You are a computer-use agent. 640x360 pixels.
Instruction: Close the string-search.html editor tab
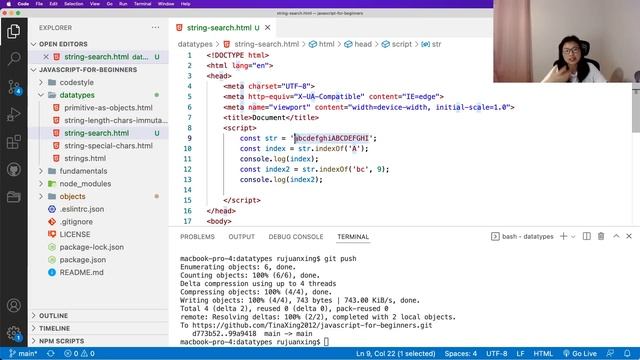point(268,27)
